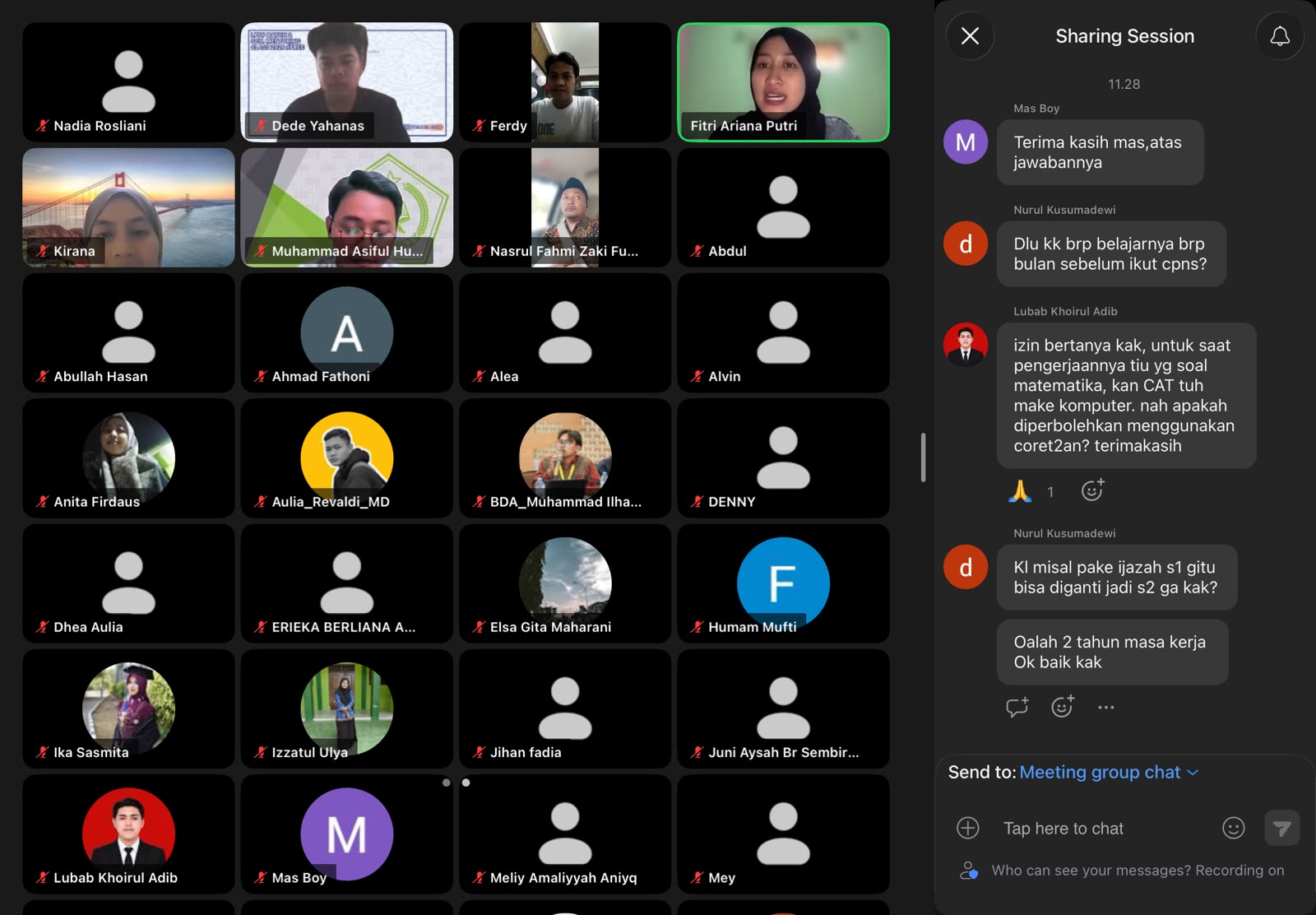The image size is (1316, 915).
Task: Click Nadia Rosliani participant tile
Action: [128, 82]
